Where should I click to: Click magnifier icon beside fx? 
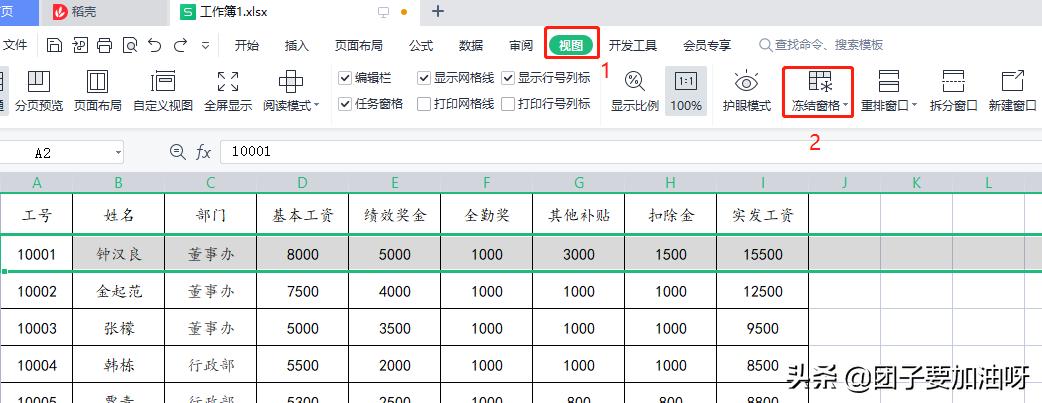[177, 152]
